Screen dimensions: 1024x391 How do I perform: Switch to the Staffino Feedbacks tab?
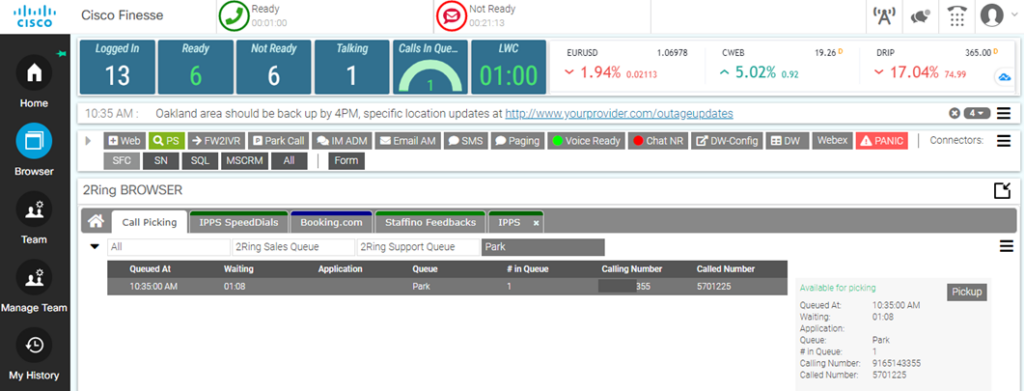(x=430, y=223)
